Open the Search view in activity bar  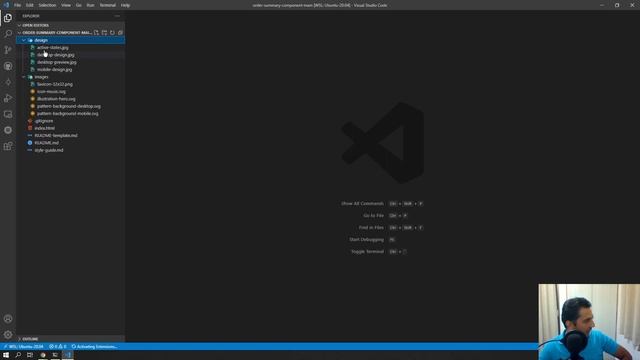point(8,33)
